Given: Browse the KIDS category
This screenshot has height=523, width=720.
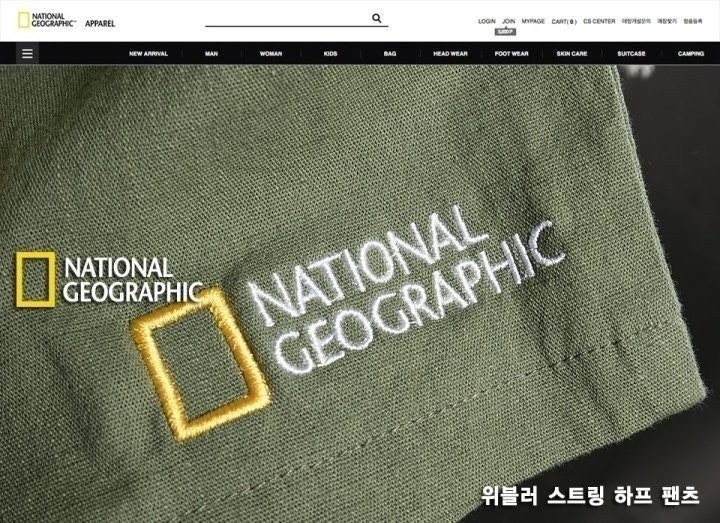Looking at the screenshot, I should [330, 54].
